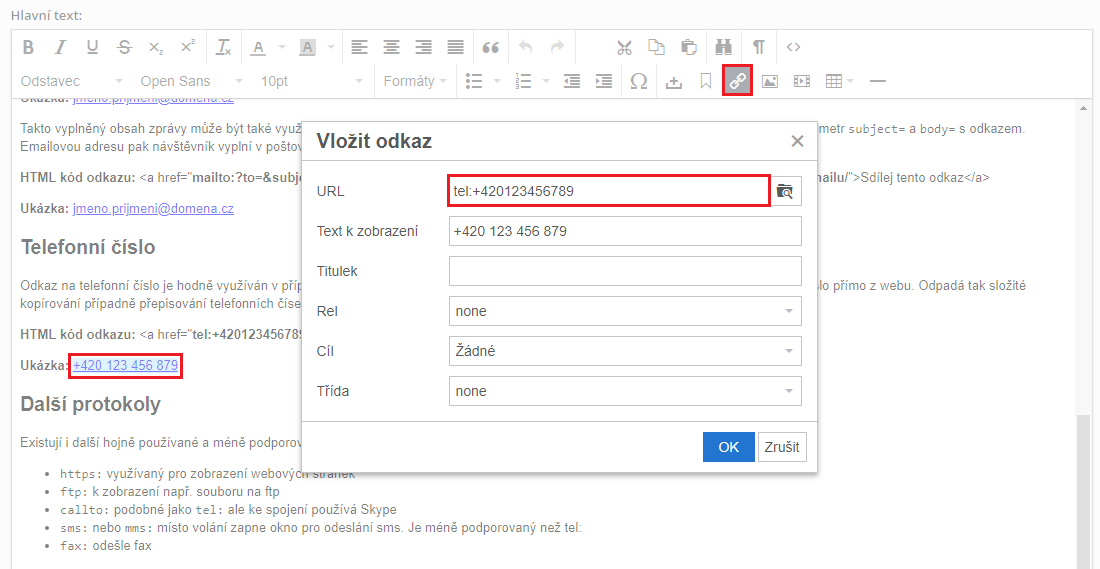Click the Zrušit cancel button
Screen dimensions: 1100x569
[x=782, y=447]
